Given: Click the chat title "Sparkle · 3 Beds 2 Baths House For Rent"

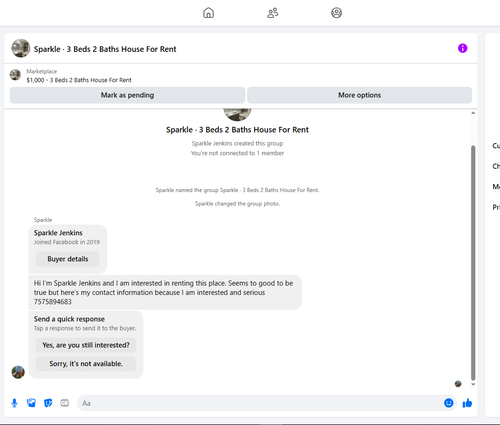Looking at the screenshot, I should click(105, 49).
